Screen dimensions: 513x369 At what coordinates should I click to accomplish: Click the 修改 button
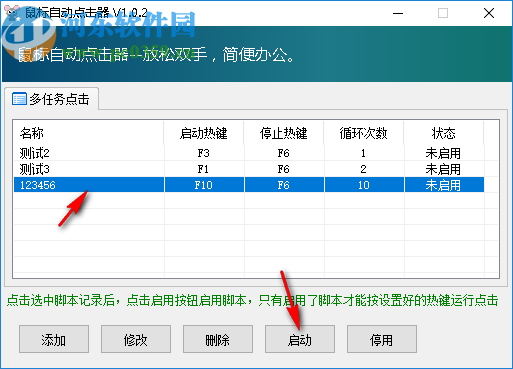click(136, 339)
